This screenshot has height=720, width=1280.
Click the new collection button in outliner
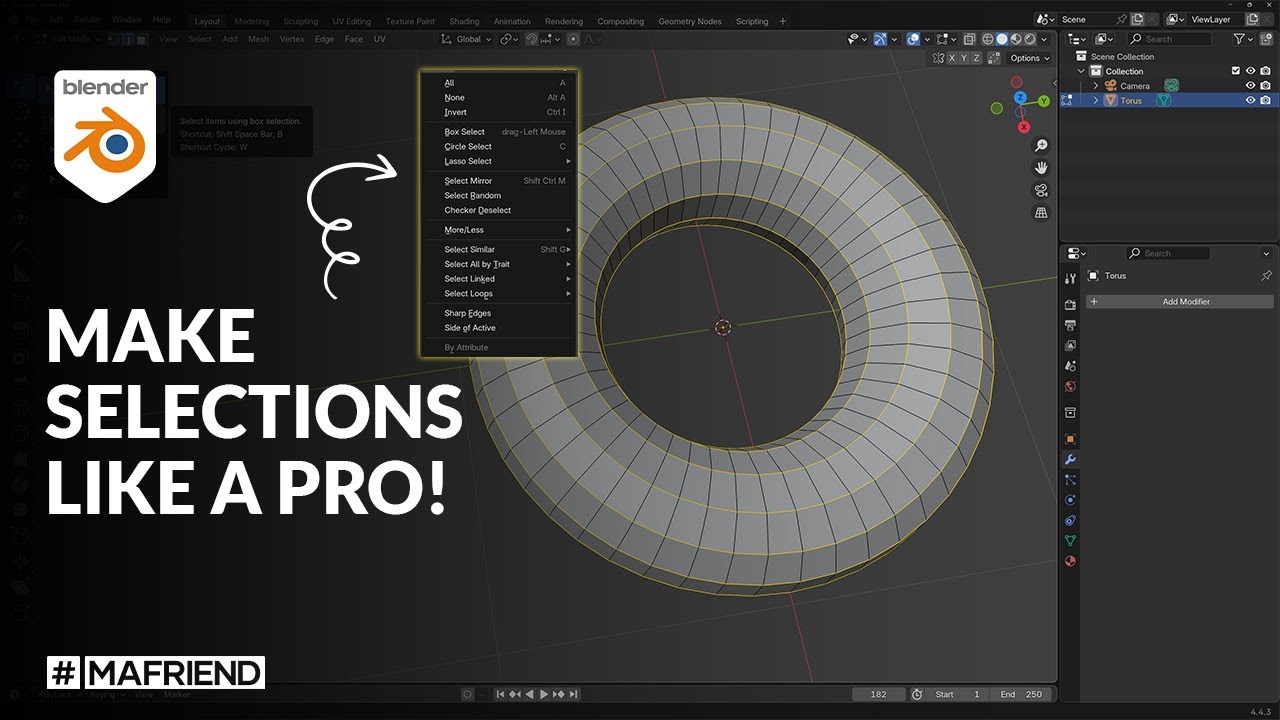1266,39
